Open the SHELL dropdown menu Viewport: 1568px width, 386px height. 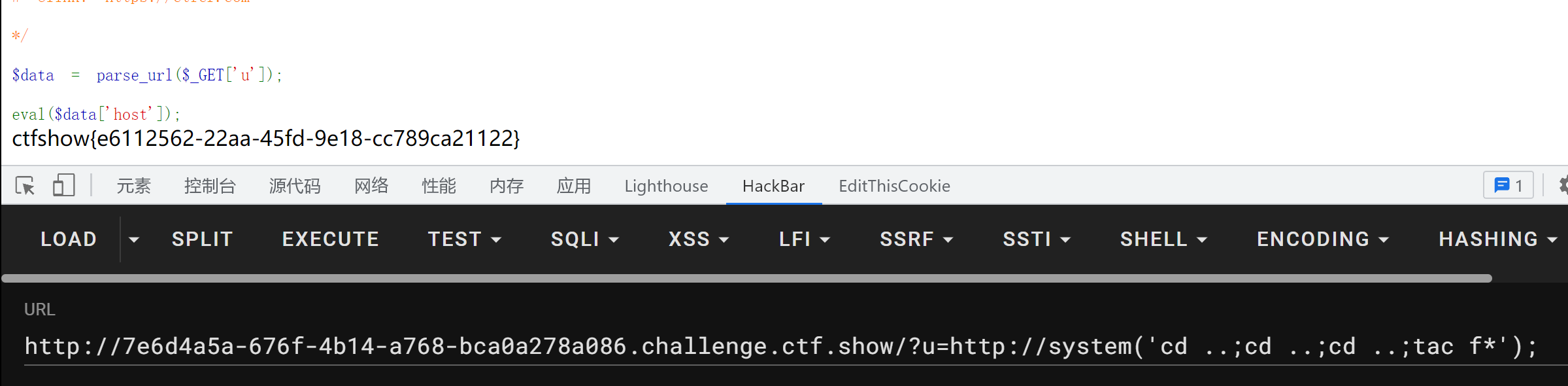pos(1163,239)
